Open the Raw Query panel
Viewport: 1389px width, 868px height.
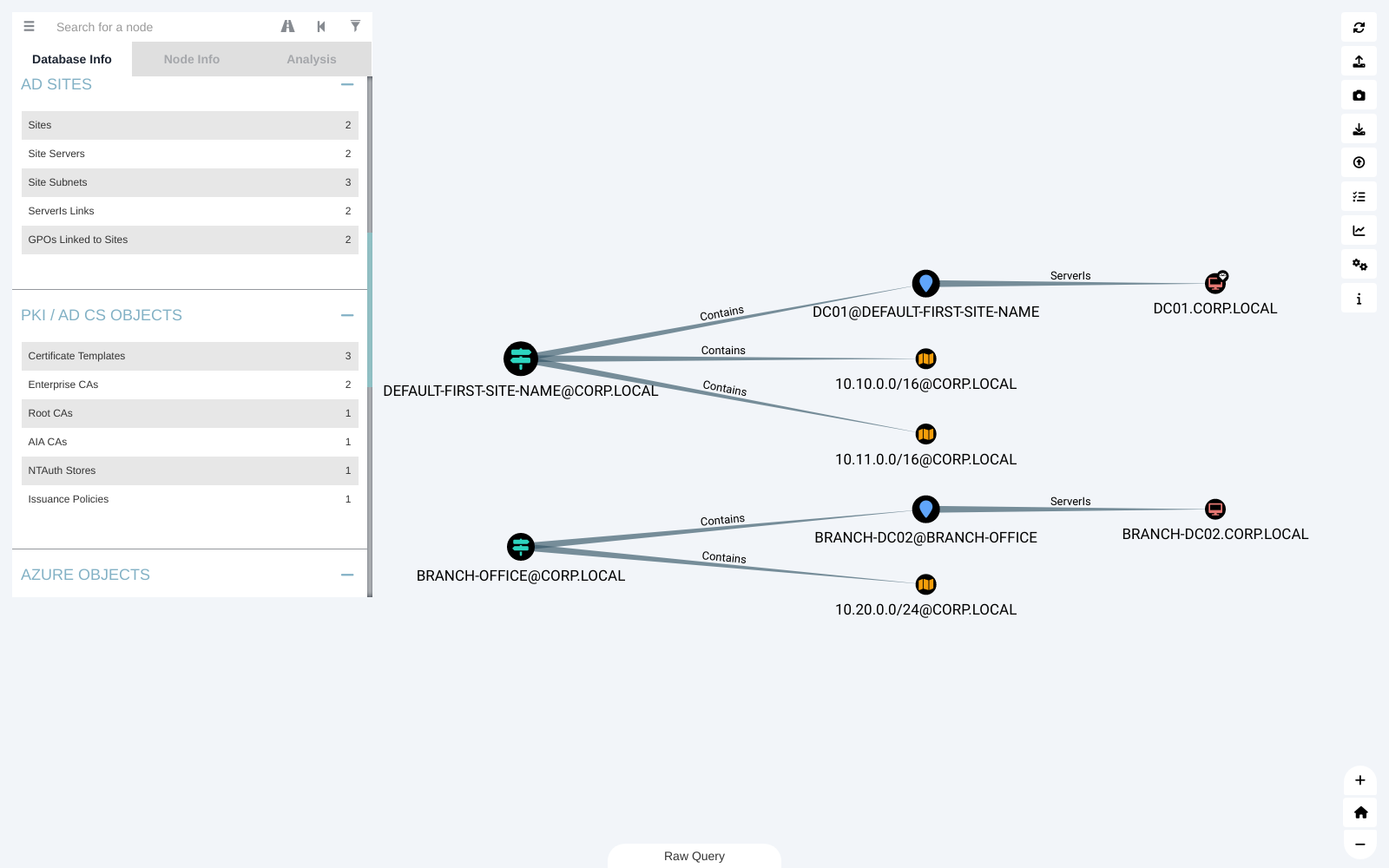coord(694,856)
